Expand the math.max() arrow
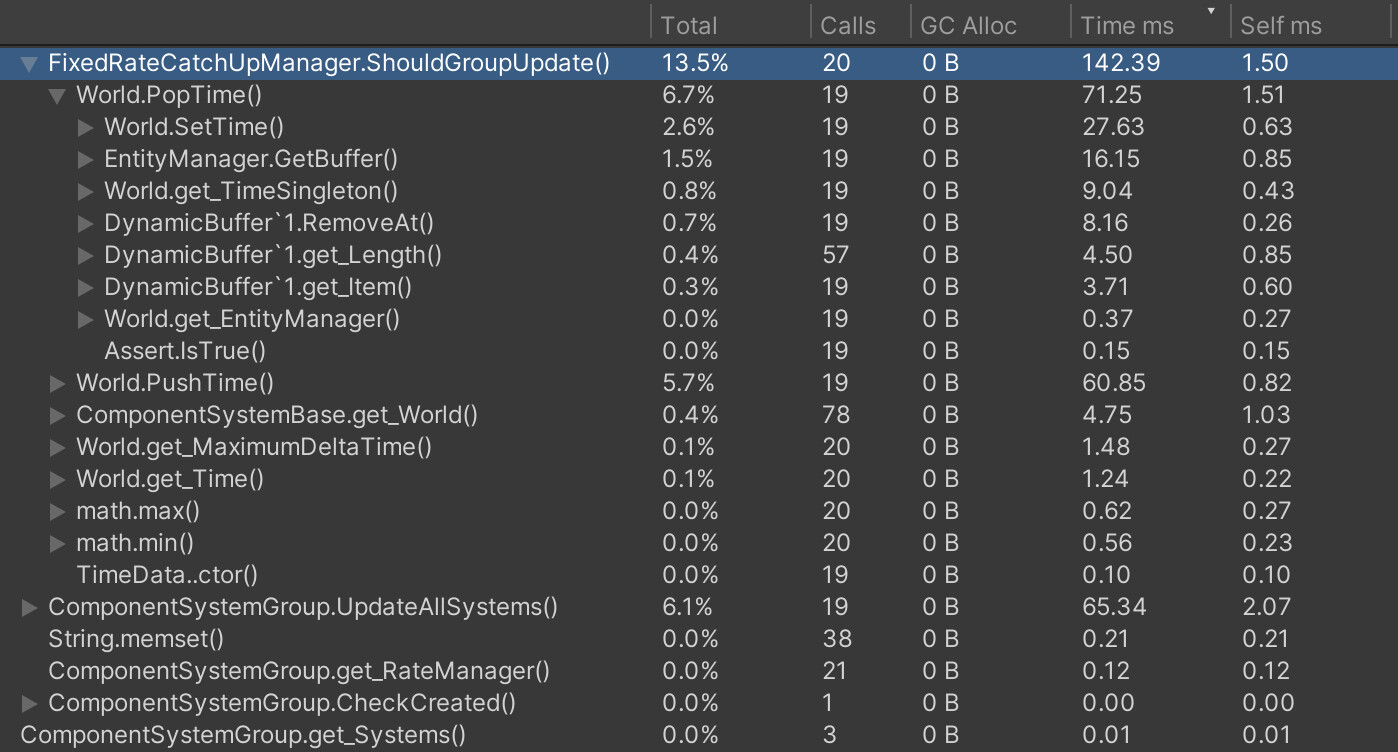This screenshot has width=1398, height=752. 57,512
